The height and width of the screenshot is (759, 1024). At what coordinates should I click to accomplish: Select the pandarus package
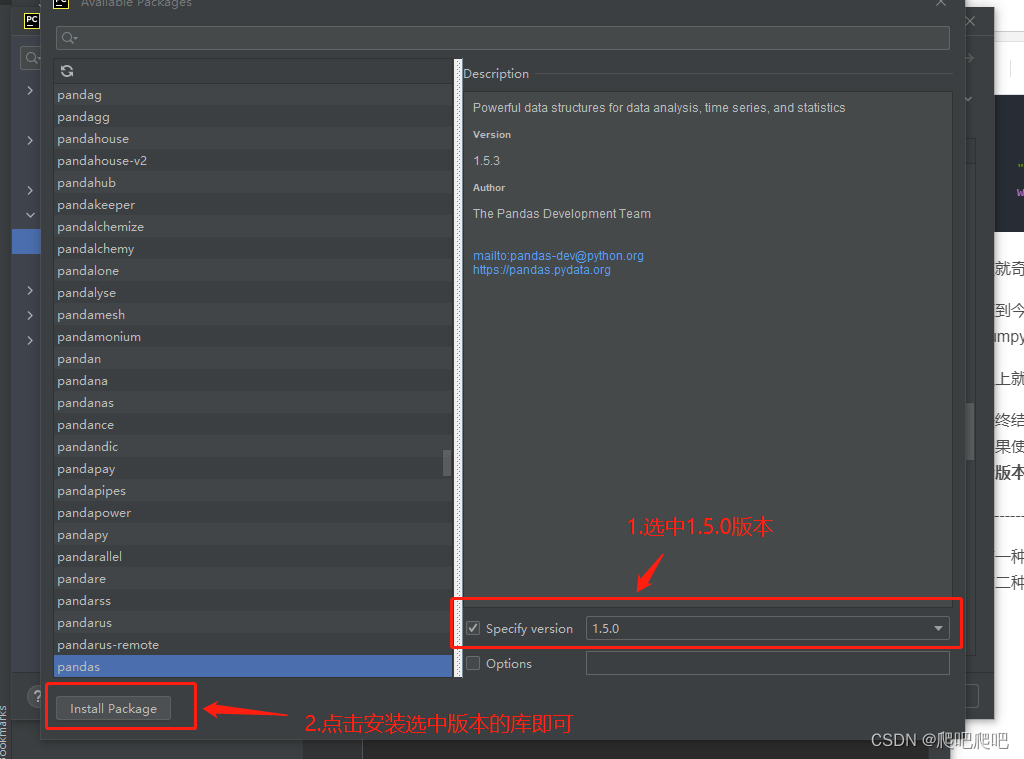tap(253, 622)
